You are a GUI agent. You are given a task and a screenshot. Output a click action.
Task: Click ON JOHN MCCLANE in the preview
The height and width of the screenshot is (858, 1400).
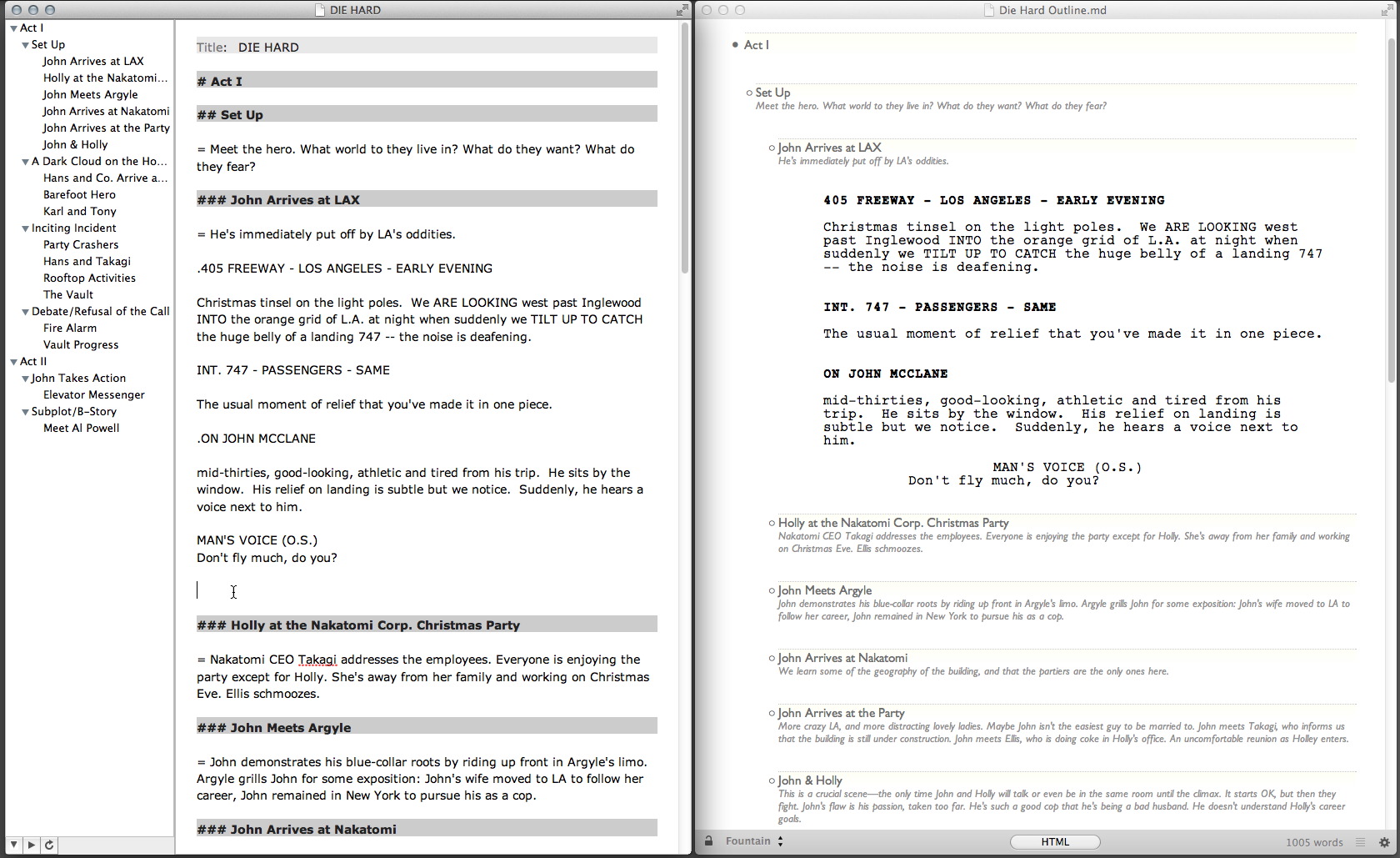click(x=885, y=374)
